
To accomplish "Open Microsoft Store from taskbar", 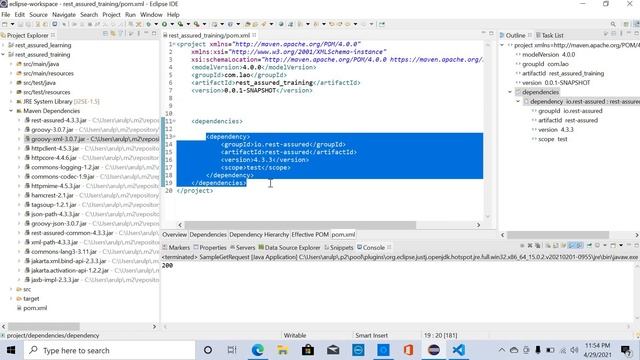I will pyautogui.click(x=308, y=350).
